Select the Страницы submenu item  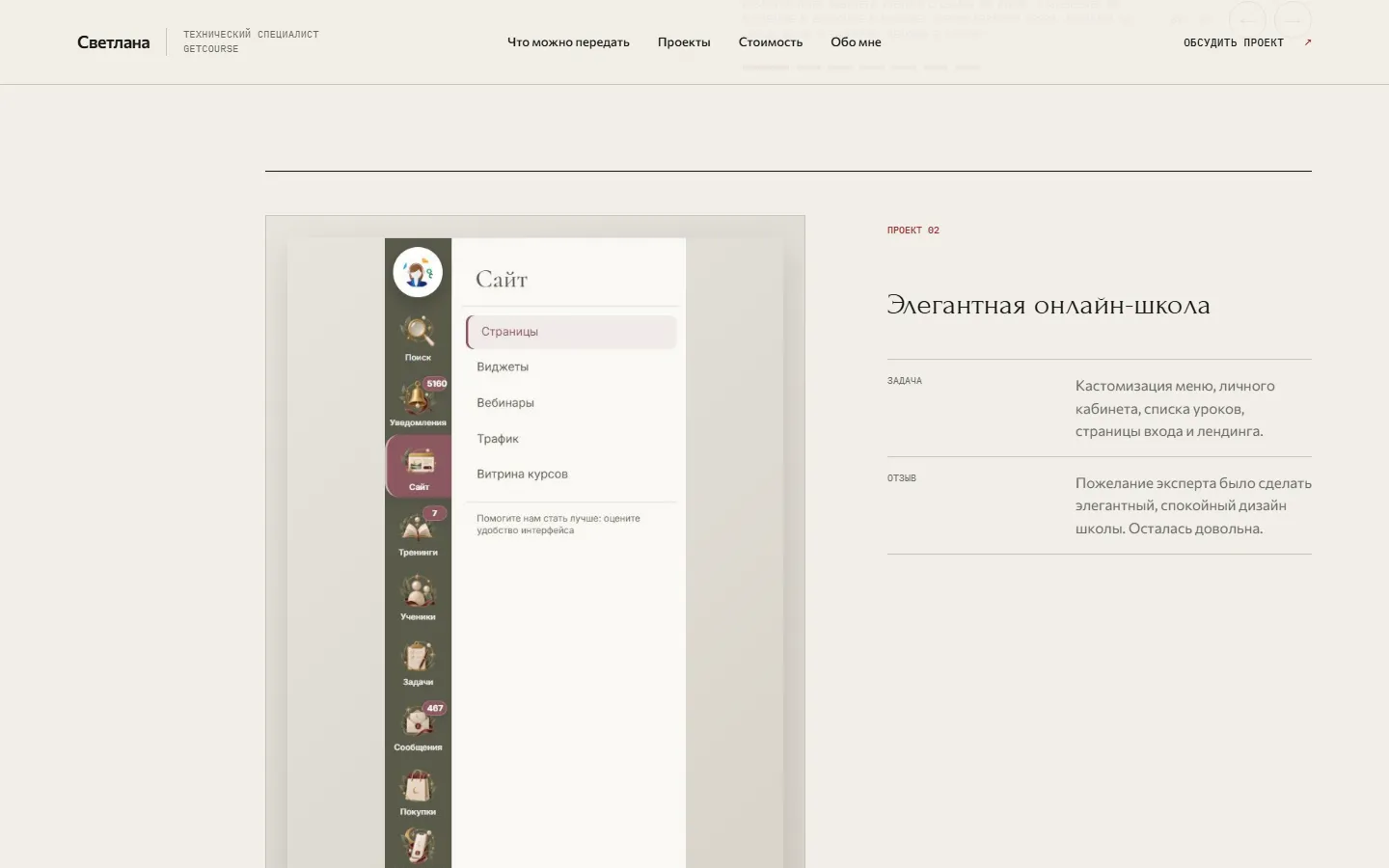(571, 332)
